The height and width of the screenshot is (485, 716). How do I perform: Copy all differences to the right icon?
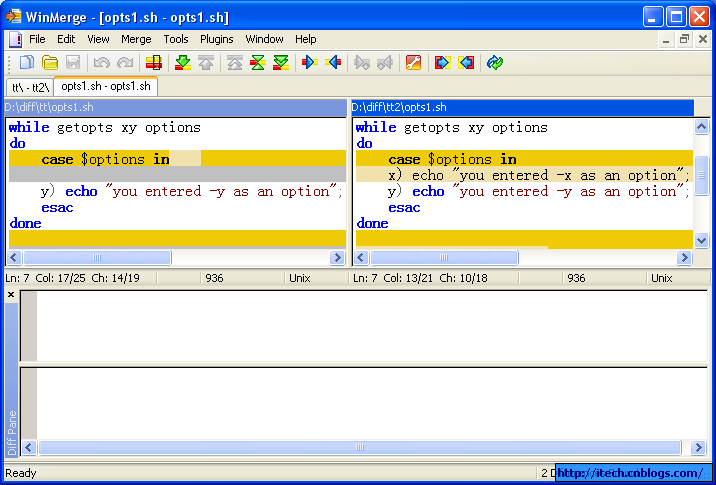pos(442,63)
